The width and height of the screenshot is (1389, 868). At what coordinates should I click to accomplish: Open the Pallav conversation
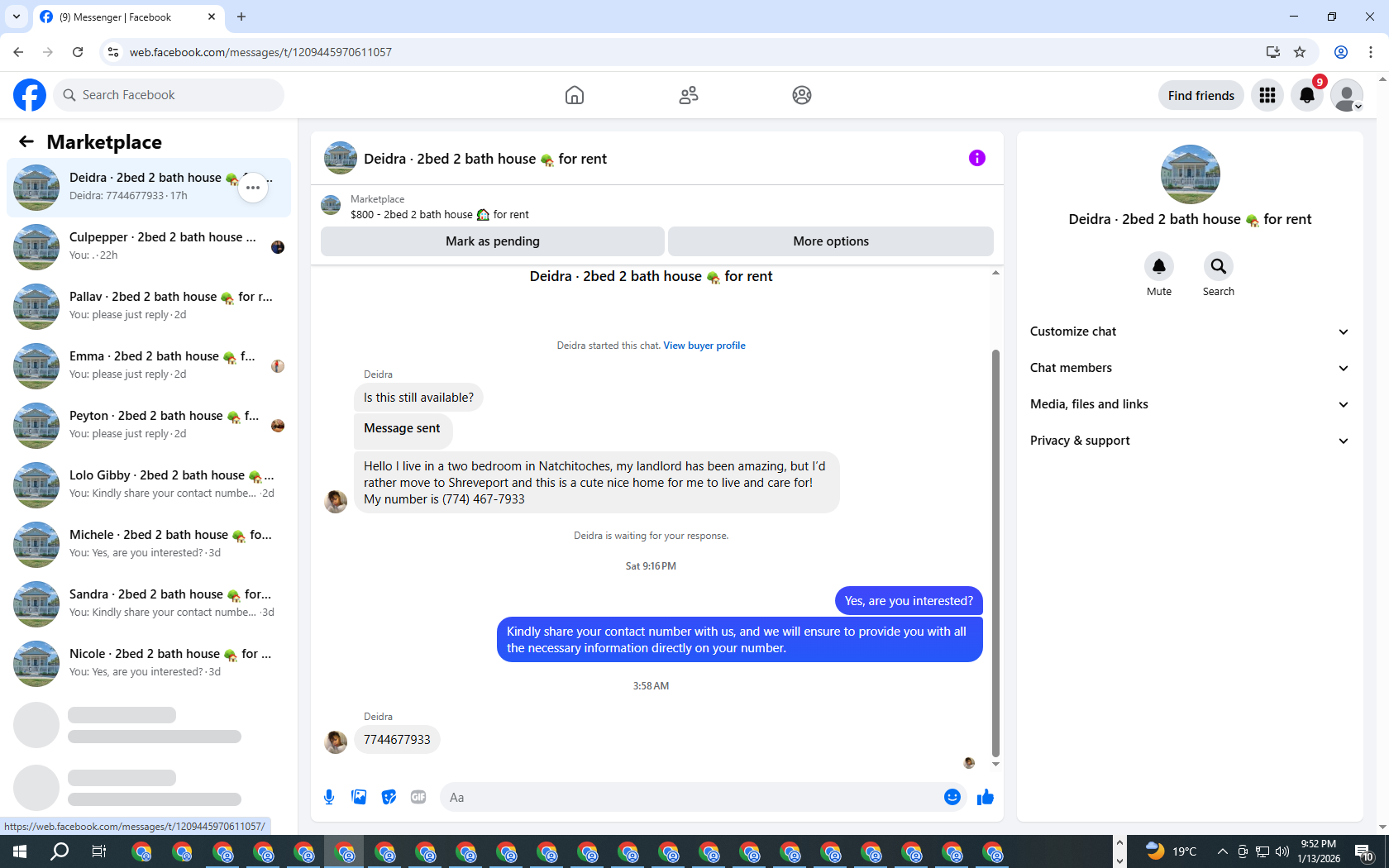pyautogui.click(x=149, y=307)
